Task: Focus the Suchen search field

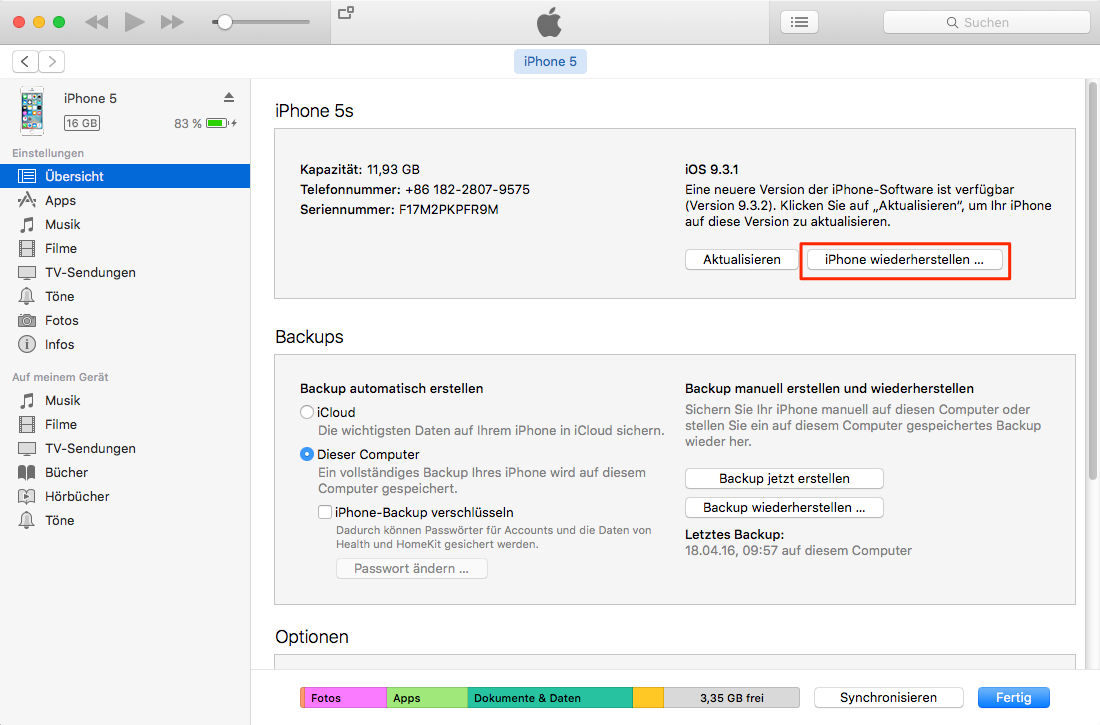Action: pos(986,22)
